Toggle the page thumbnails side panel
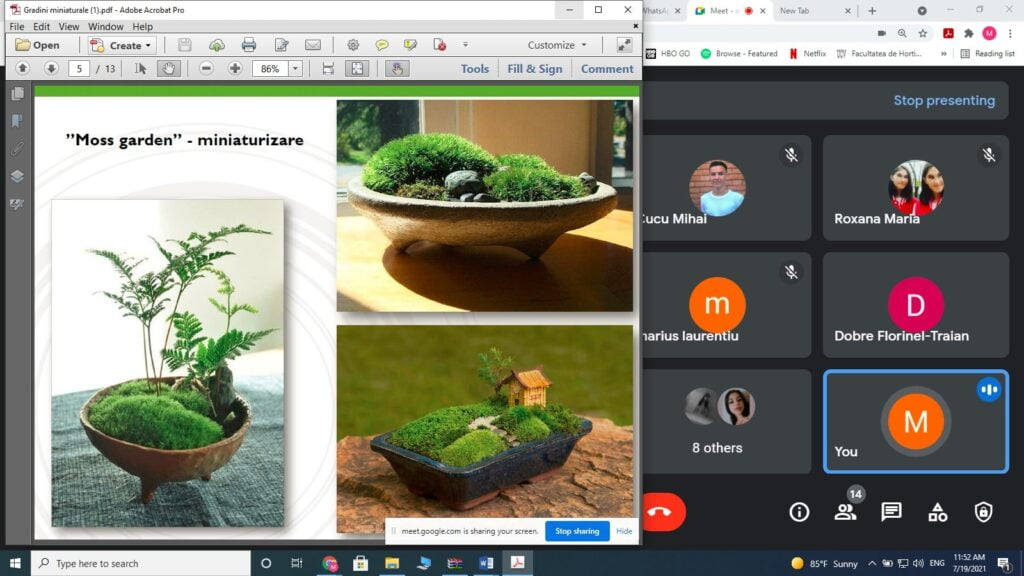The width and height of the screenshot is (1024, 576). (x=17, y=93)
